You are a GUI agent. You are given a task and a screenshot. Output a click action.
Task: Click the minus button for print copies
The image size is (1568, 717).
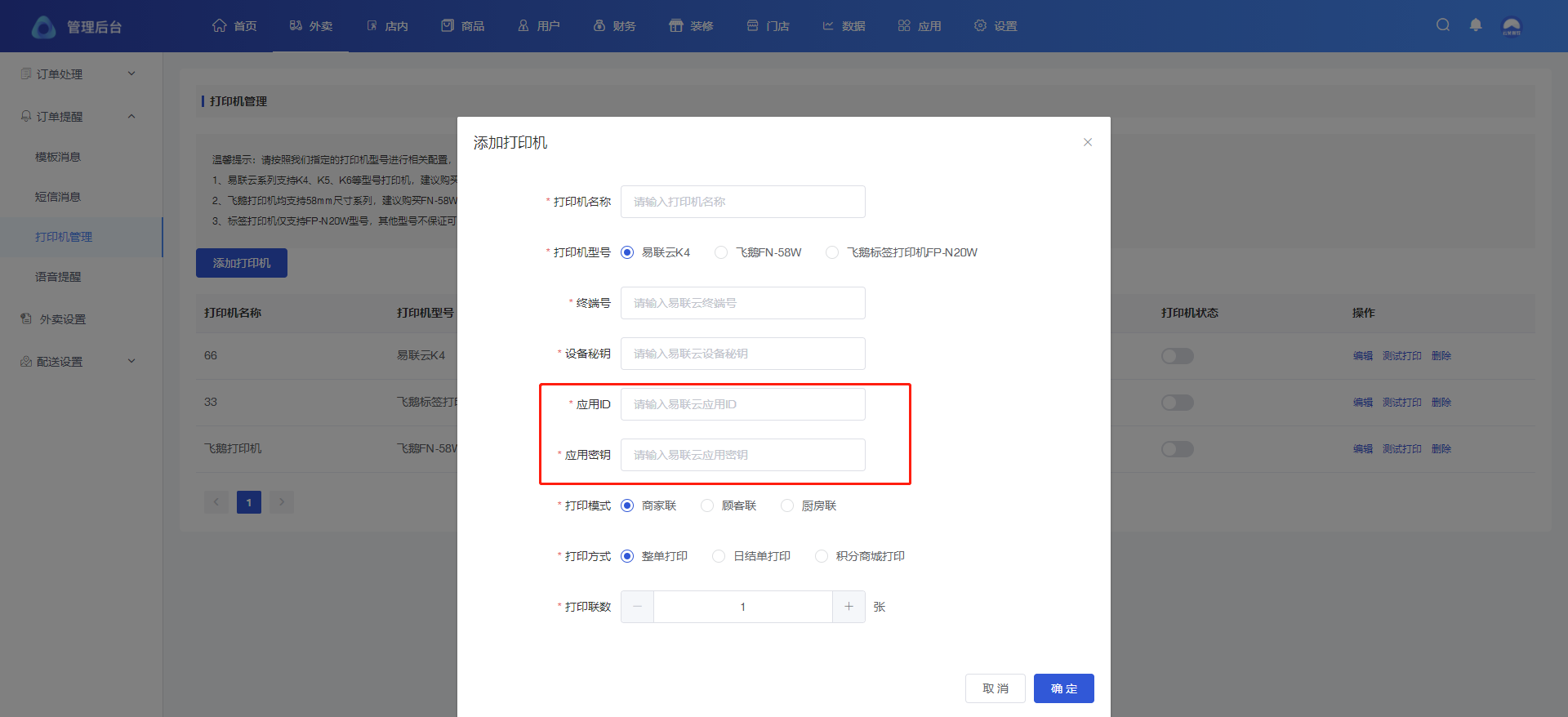coord(637,607)
